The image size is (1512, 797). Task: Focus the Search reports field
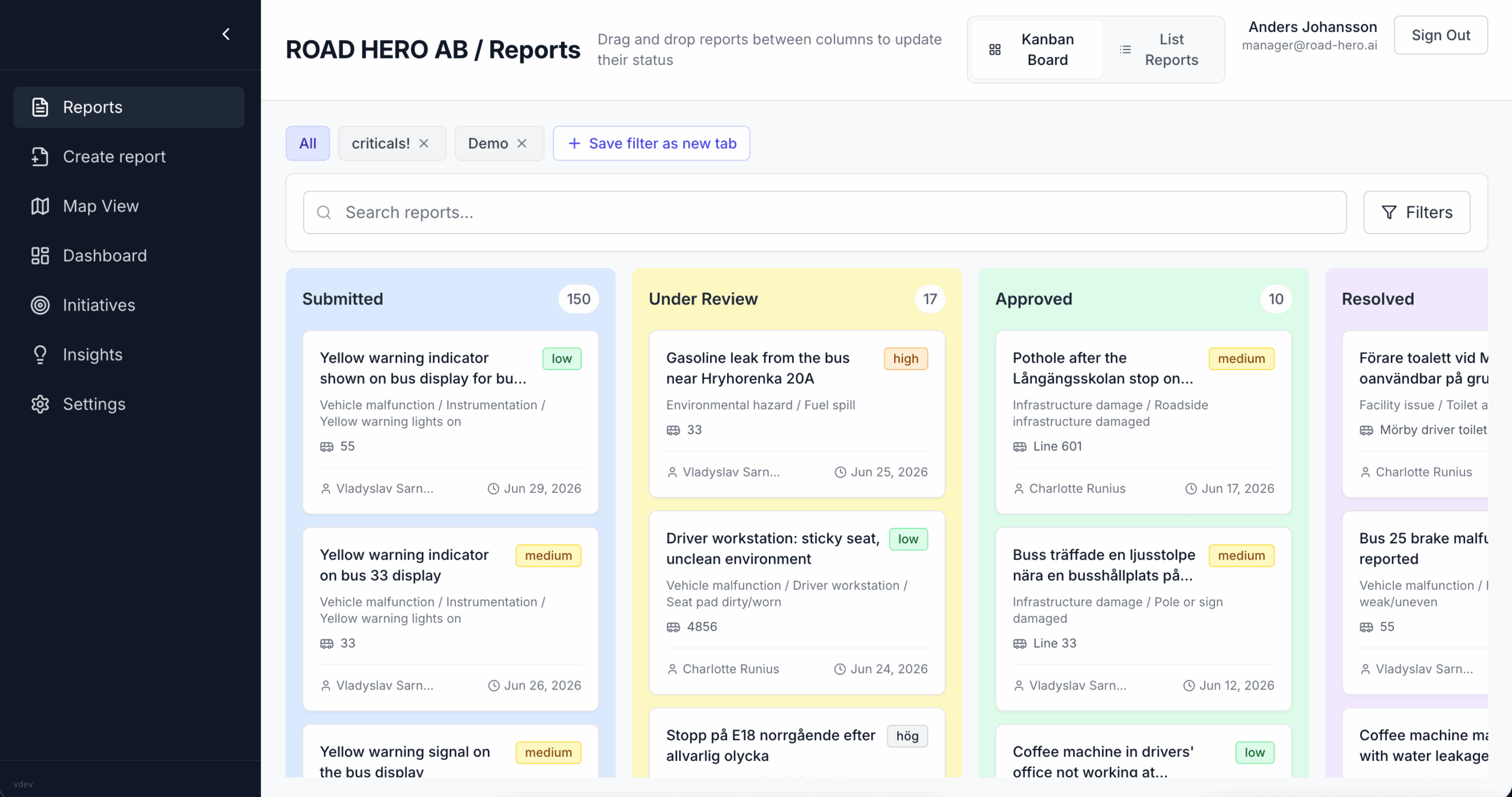pyautogui.click(x=825, y=213)
